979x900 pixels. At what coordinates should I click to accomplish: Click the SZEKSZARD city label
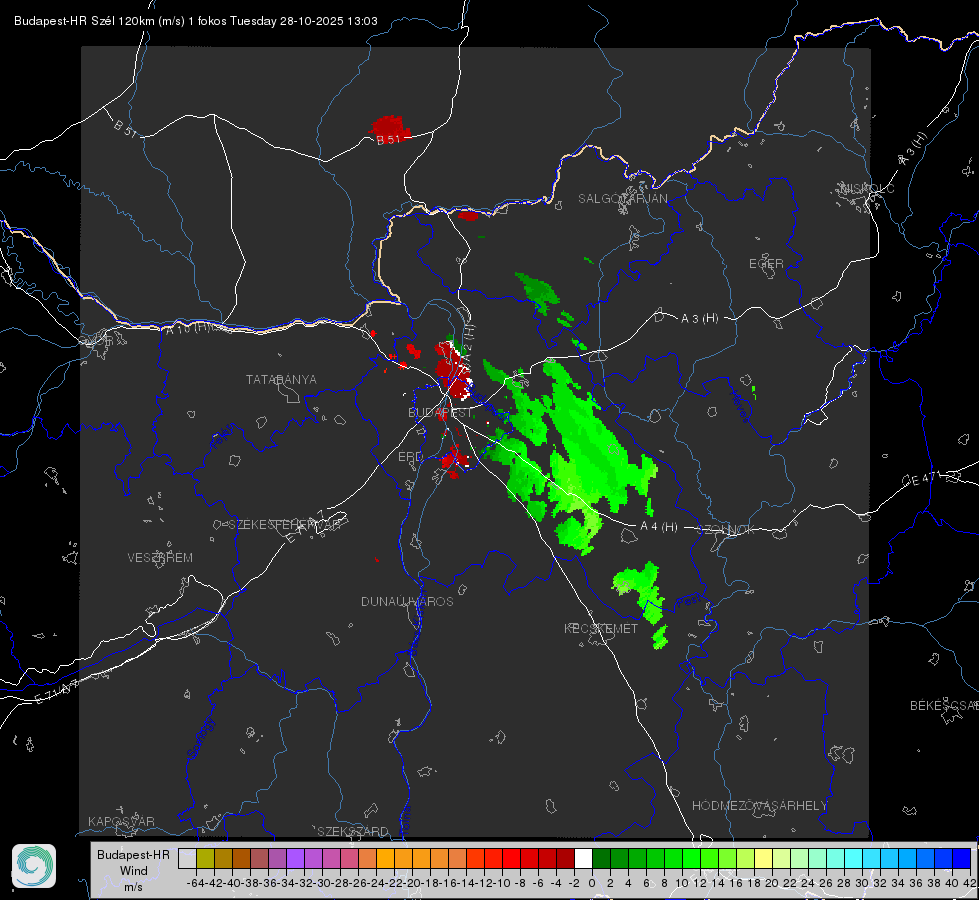click(x=353, y=831)
